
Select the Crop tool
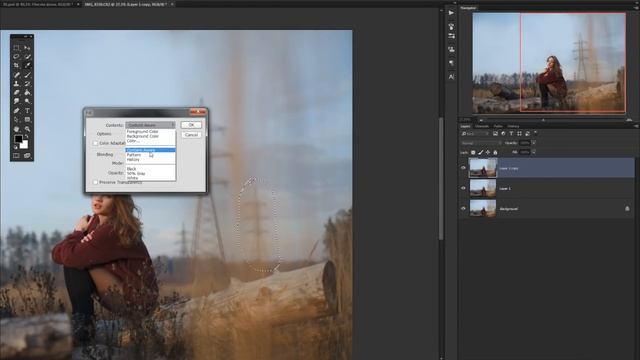point(16,65)
